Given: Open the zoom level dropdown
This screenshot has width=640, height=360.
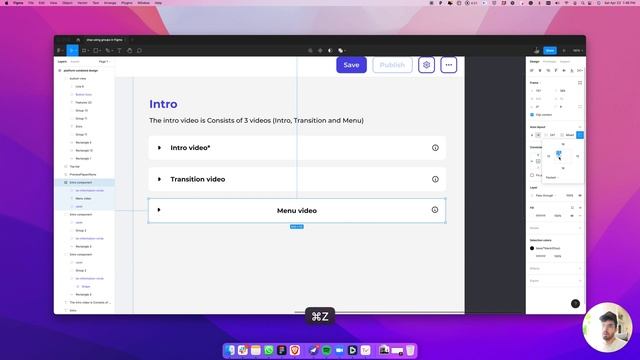Looking at the screenshot, I should point(578,51).
